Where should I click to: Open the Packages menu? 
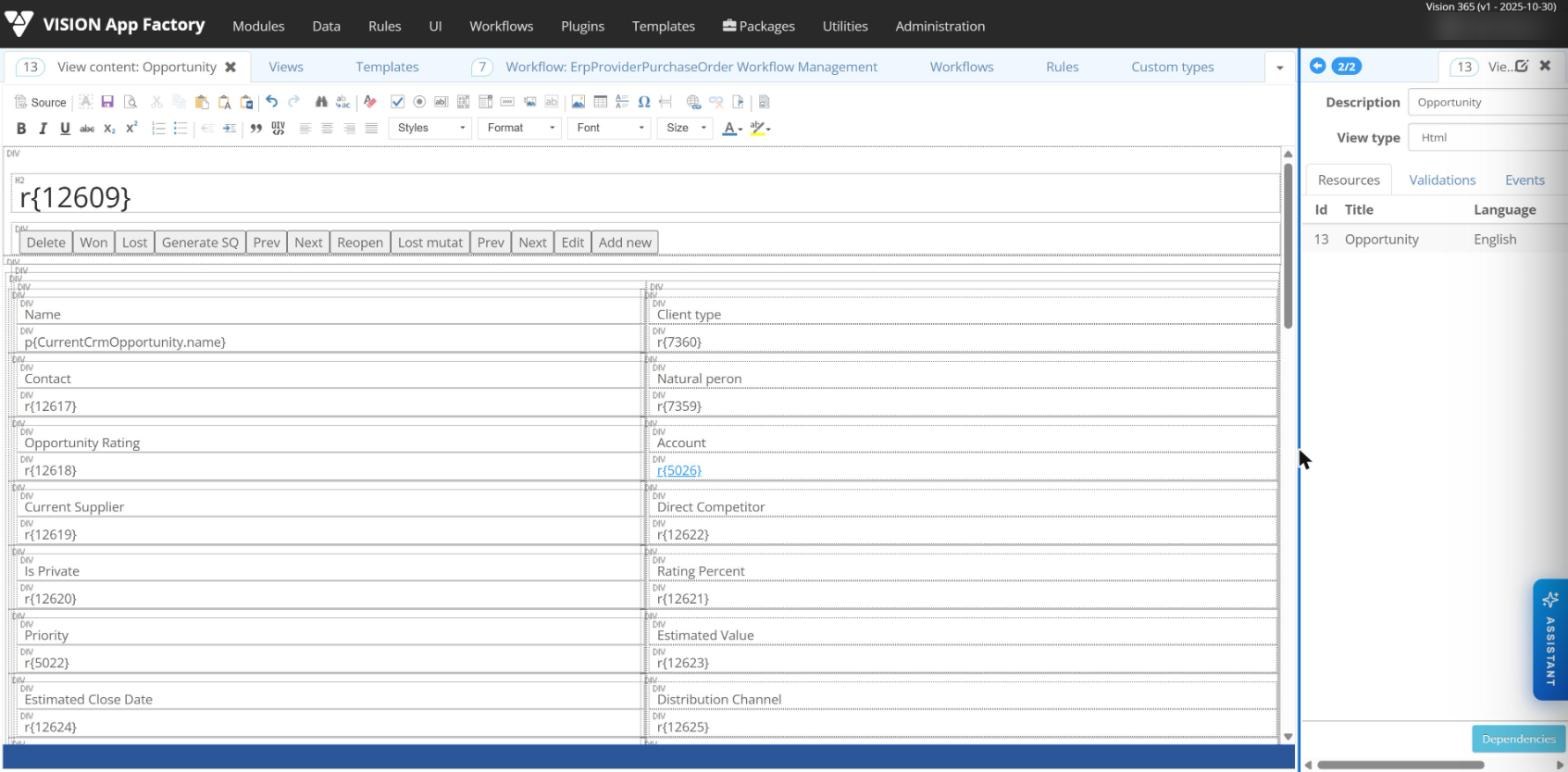click(x=759, y=26)
